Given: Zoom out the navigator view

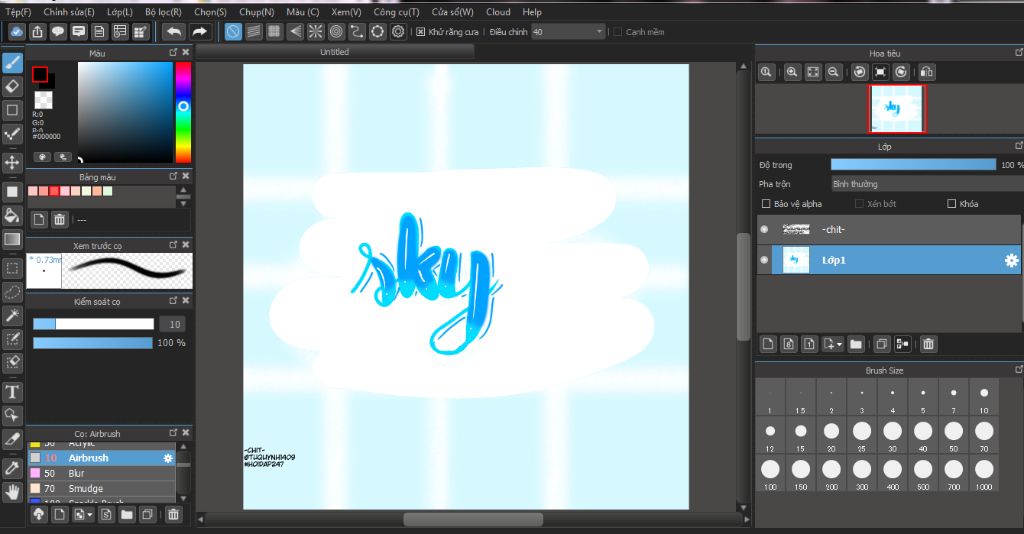Looking at the screenshot, I should (833, 72).
